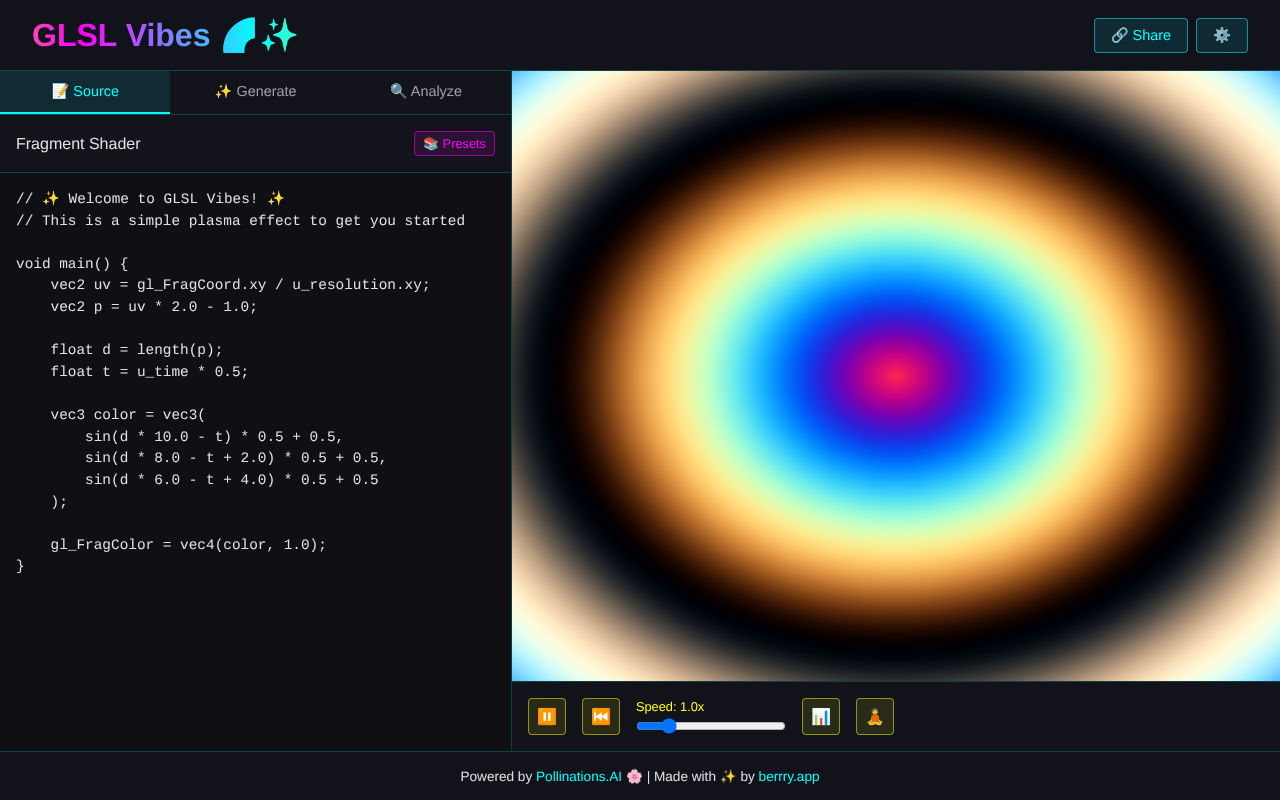
Task: Open the settings gear menu
Action: tap(1221, 35)
